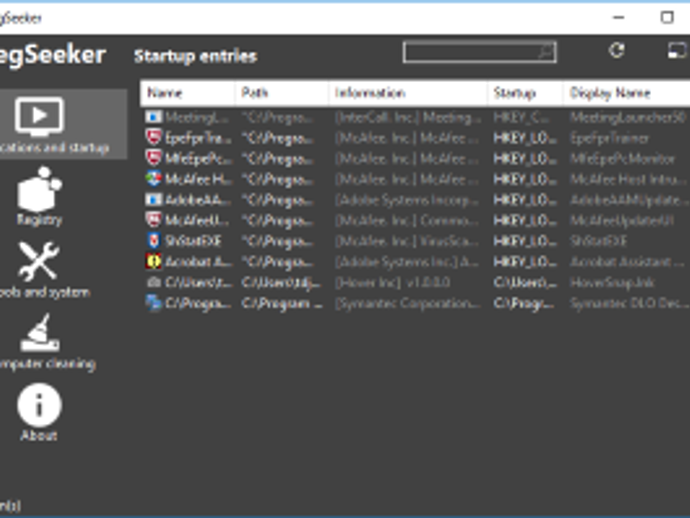Sort by the Information column header
The image size is (690, 518).
pyautogui.click(x=408, y=93)
